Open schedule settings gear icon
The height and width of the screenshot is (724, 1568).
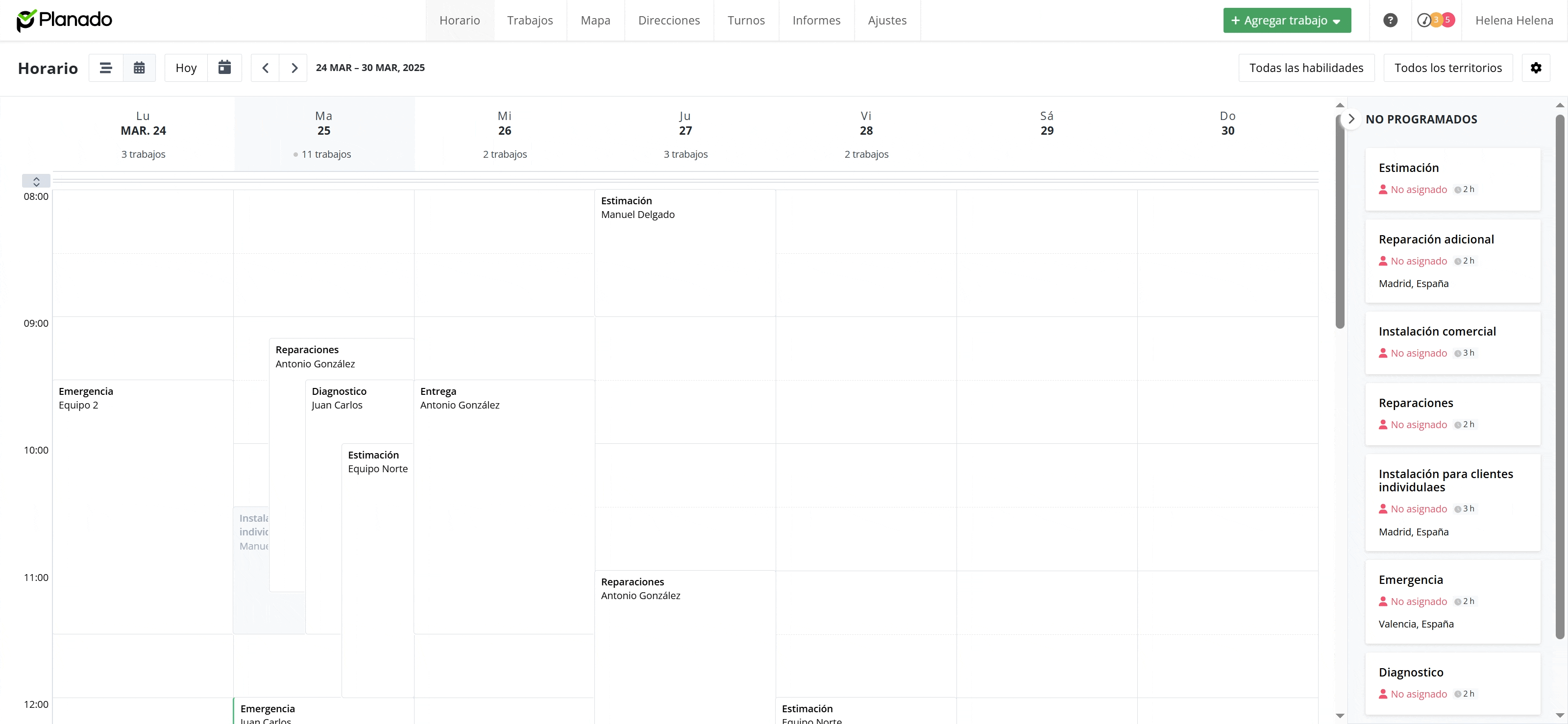(x=1536, y=68)
